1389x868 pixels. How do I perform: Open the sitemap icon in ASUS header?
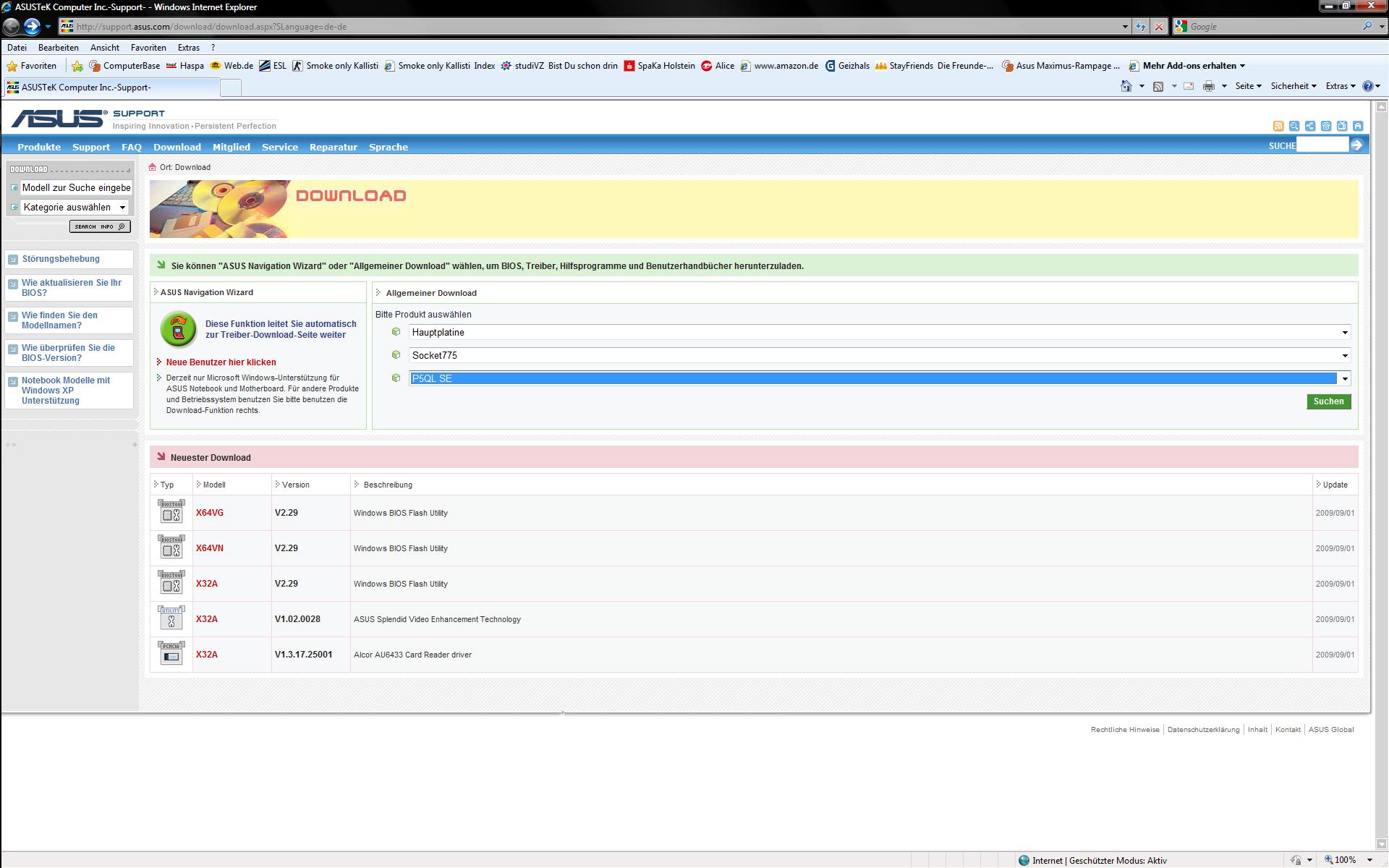(1310, 126)
